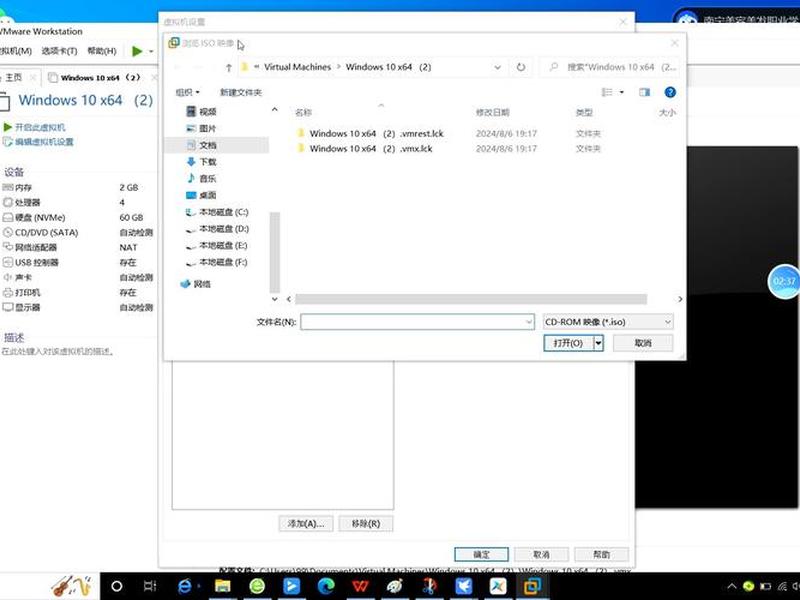Show hidden system tray icons
The image size is (800, 600).
click(x=731, y=586)
